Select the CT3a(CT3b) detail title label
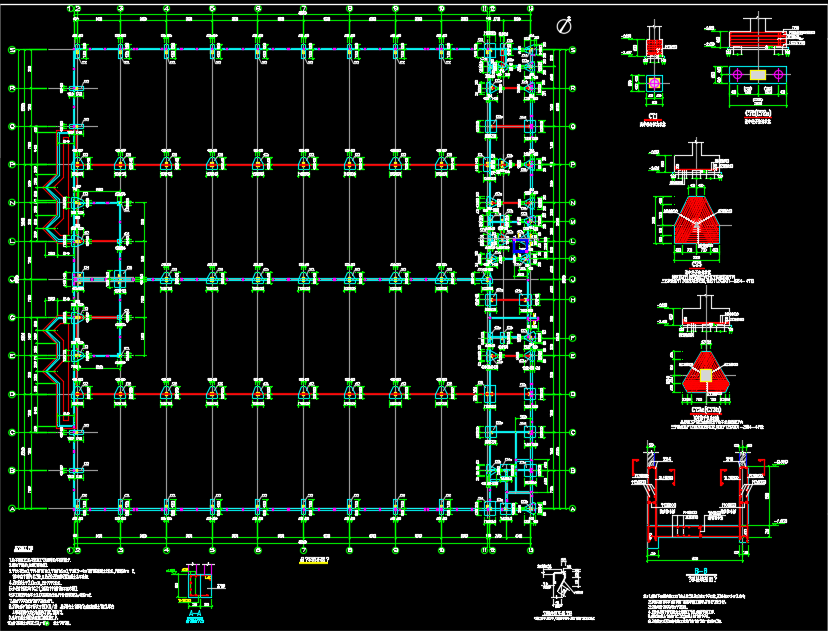This screenshot has width=828, height=632. (706, 410)
